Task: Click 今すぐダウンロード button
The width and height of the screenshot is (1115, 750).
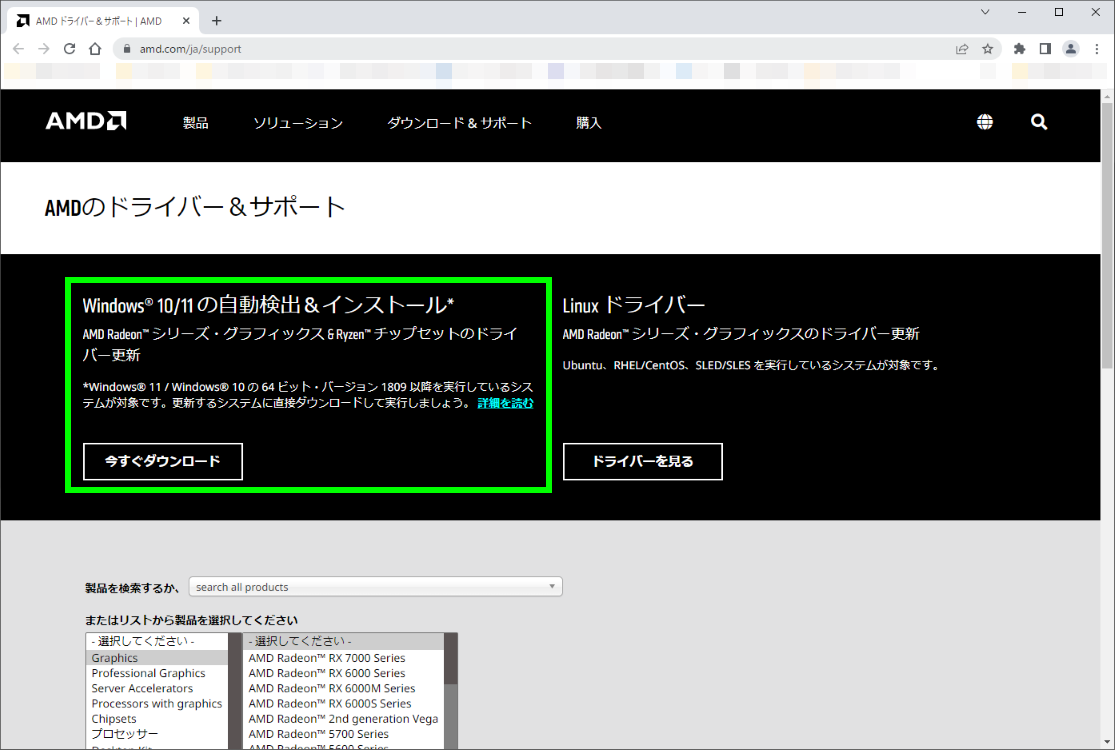Action: point(163,461)
